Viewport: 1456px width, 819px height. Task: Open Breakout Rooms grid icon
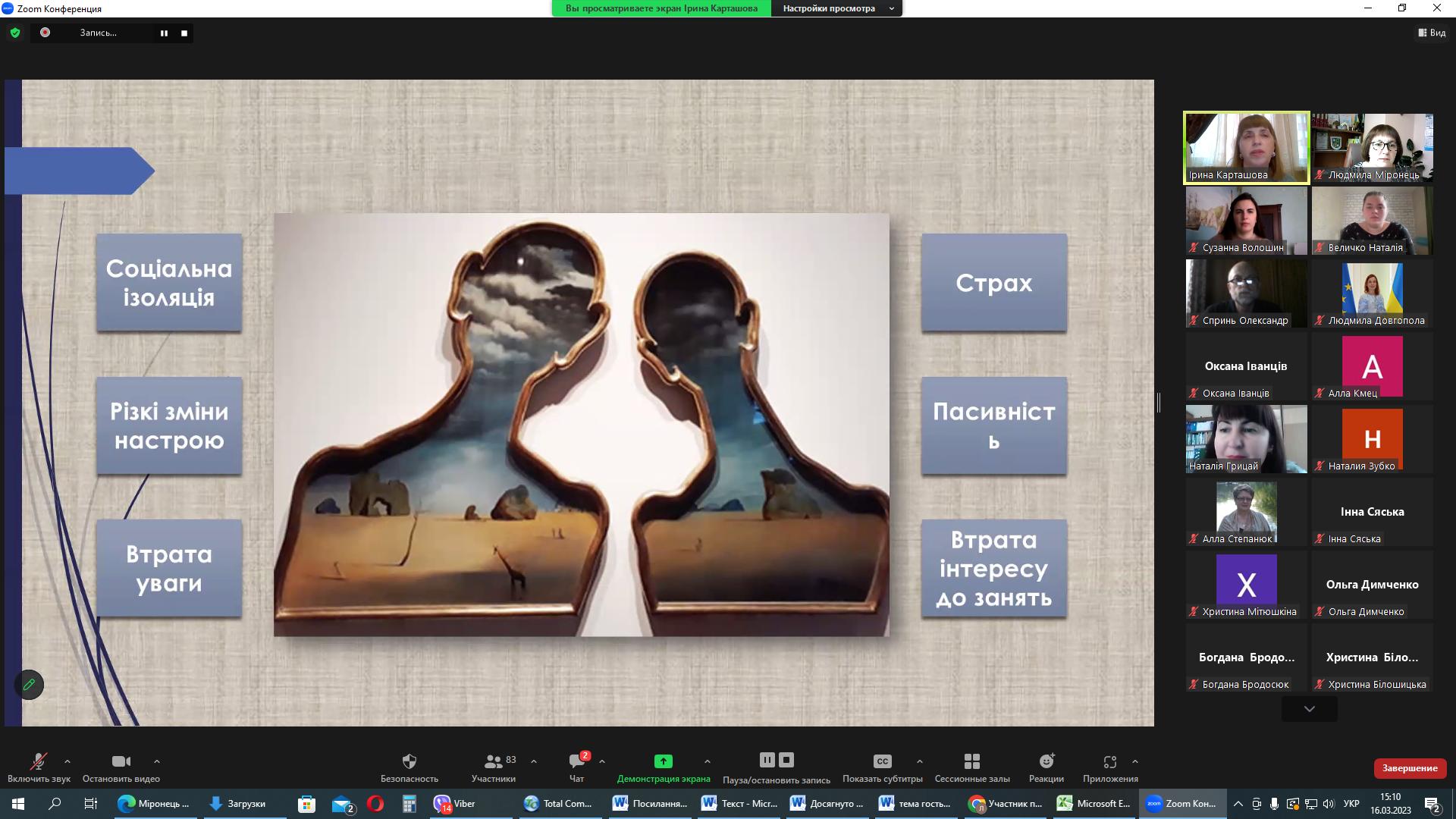click(971, 761)
